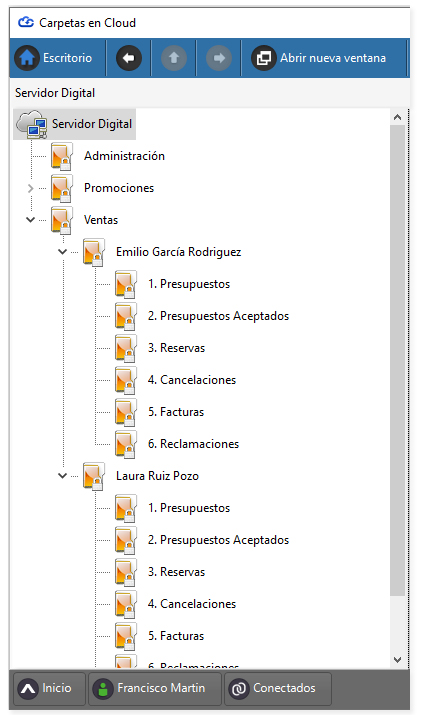Viewport: 422px width, 715px height.
Task: Select 5. Facturas under Laura Ruiz Pozo
Action: click(176, 636)
